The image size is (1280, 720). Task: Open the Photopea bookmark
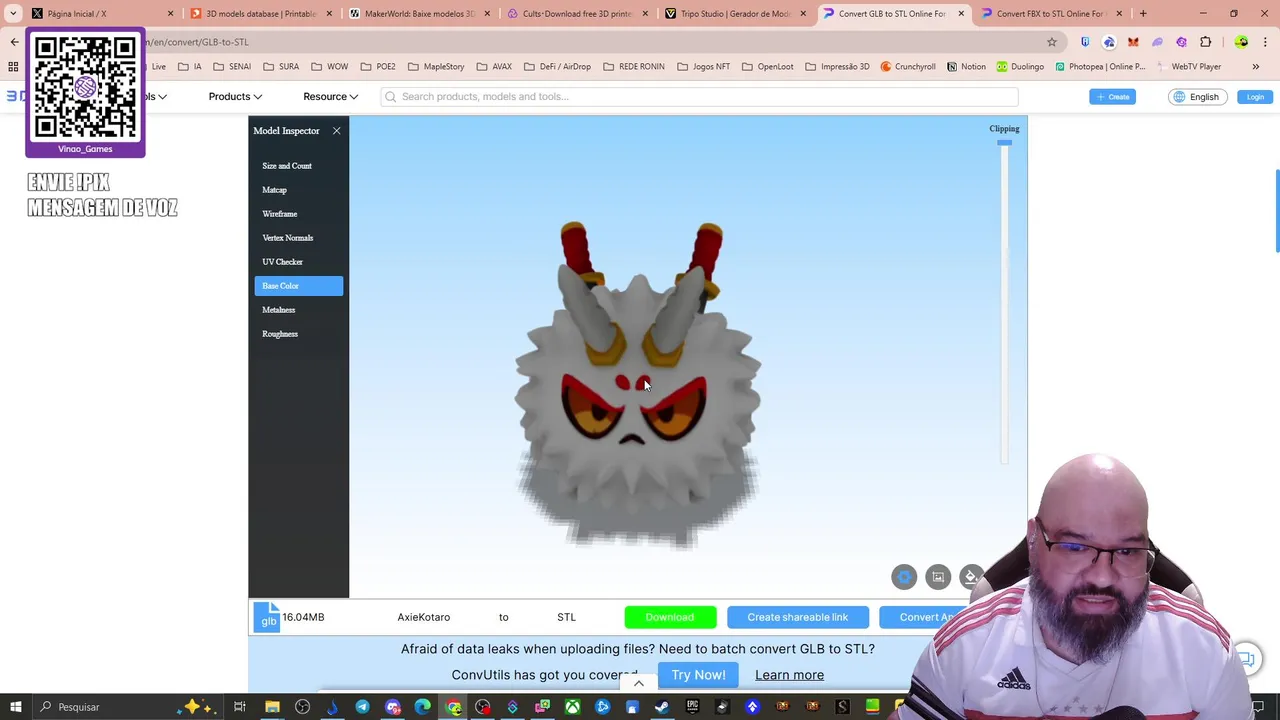pyautogui.click(x=1100, y=67)
